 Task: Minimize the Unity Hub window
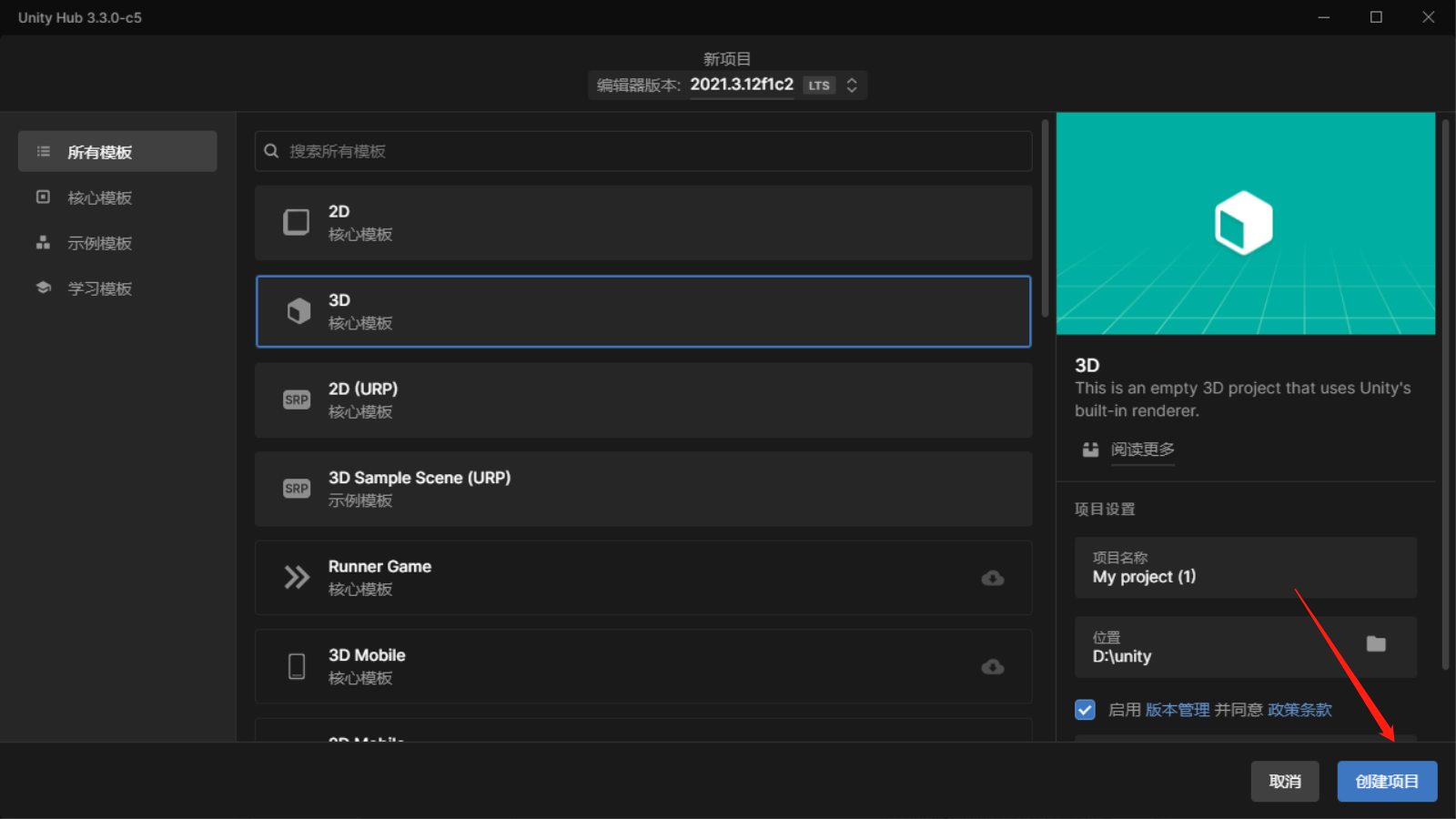point(1324,17)
